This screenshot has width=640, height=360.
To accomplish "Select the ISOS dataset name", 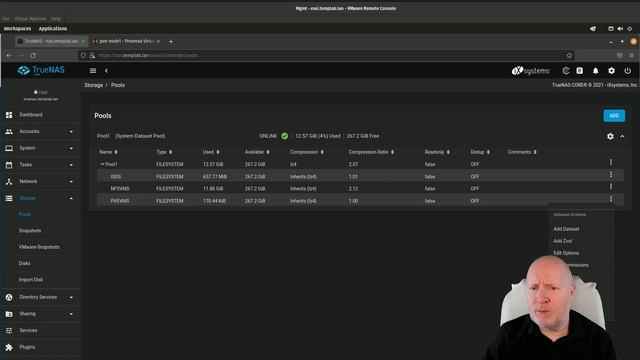I will pos(116,176).
